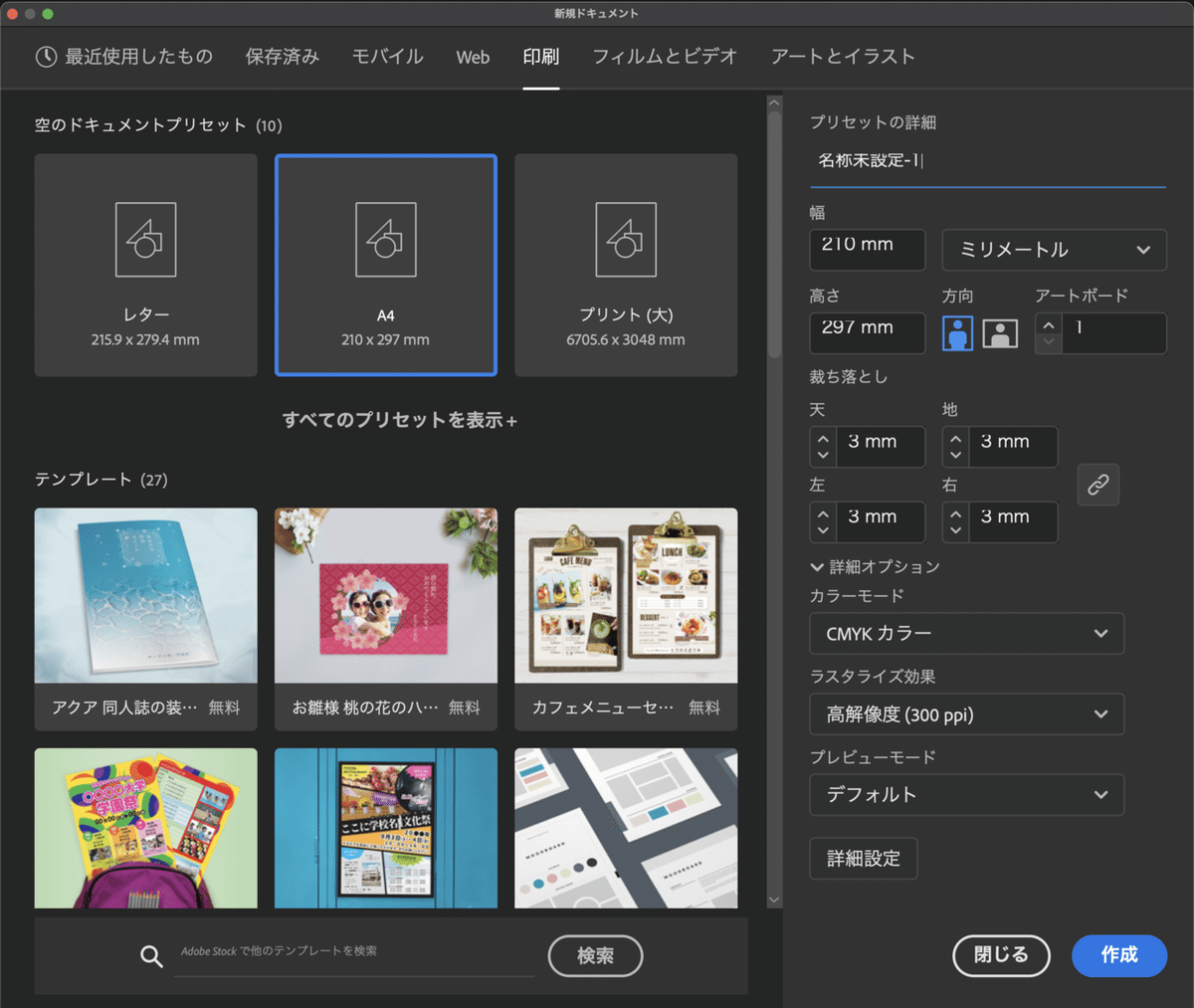The width and height of the screenshot is (1194, 1008).
Task: Increase top bleed (天) value
Action: [823, 438]
